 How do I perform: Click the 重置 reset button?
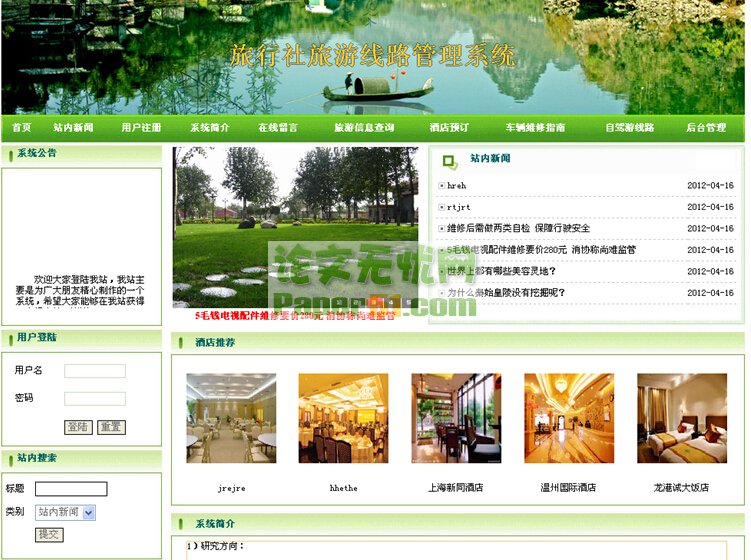point(111,427)
